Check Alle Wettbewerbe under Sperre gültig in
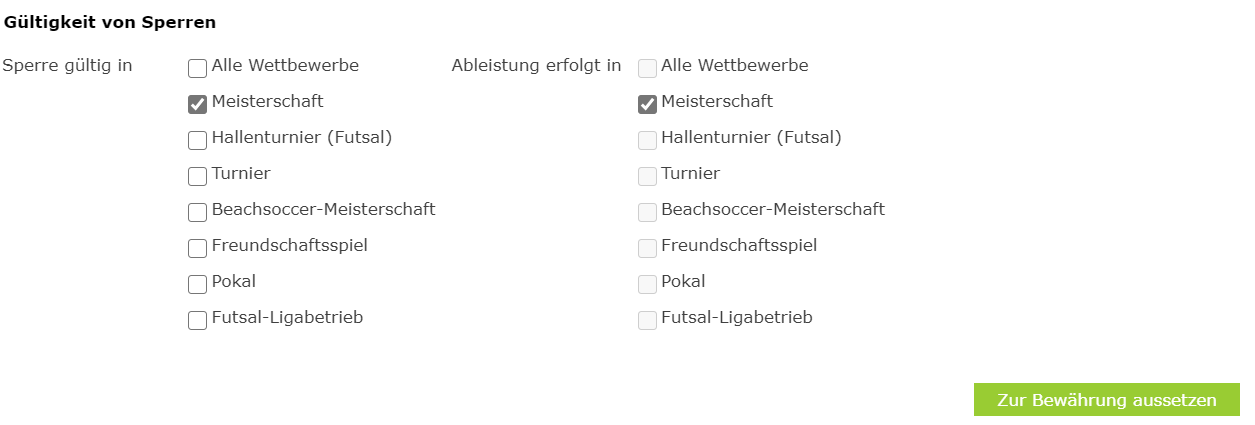 197,68
